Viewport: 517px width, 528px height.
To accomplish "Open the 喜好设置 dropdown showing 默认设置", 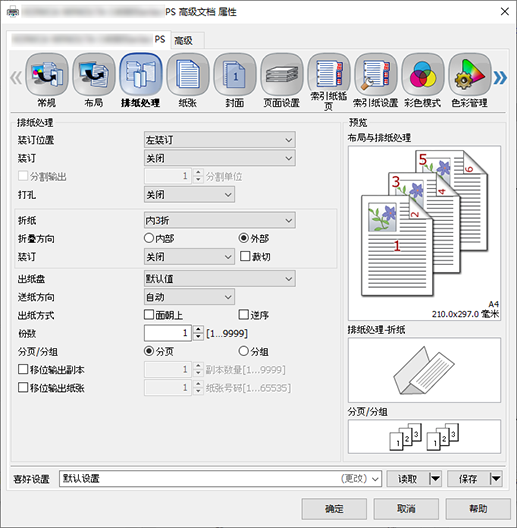I will click(x=220, y=478).
